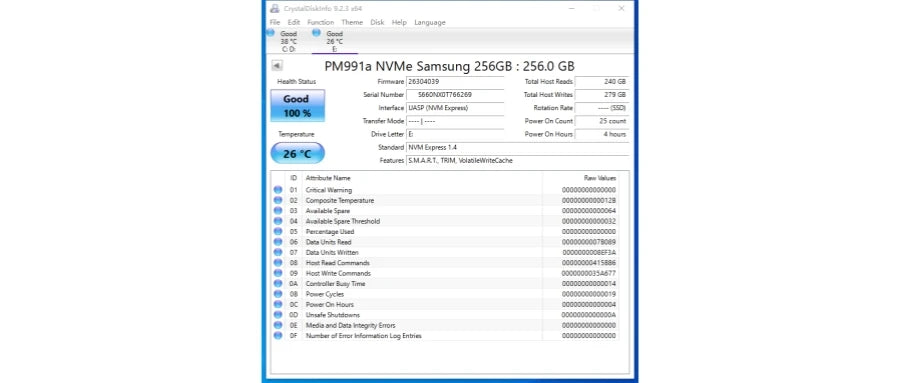Click the Good 100 % health status button
Image resolution: width=900 pixels, height=383 pixels.
click(297, 106)
